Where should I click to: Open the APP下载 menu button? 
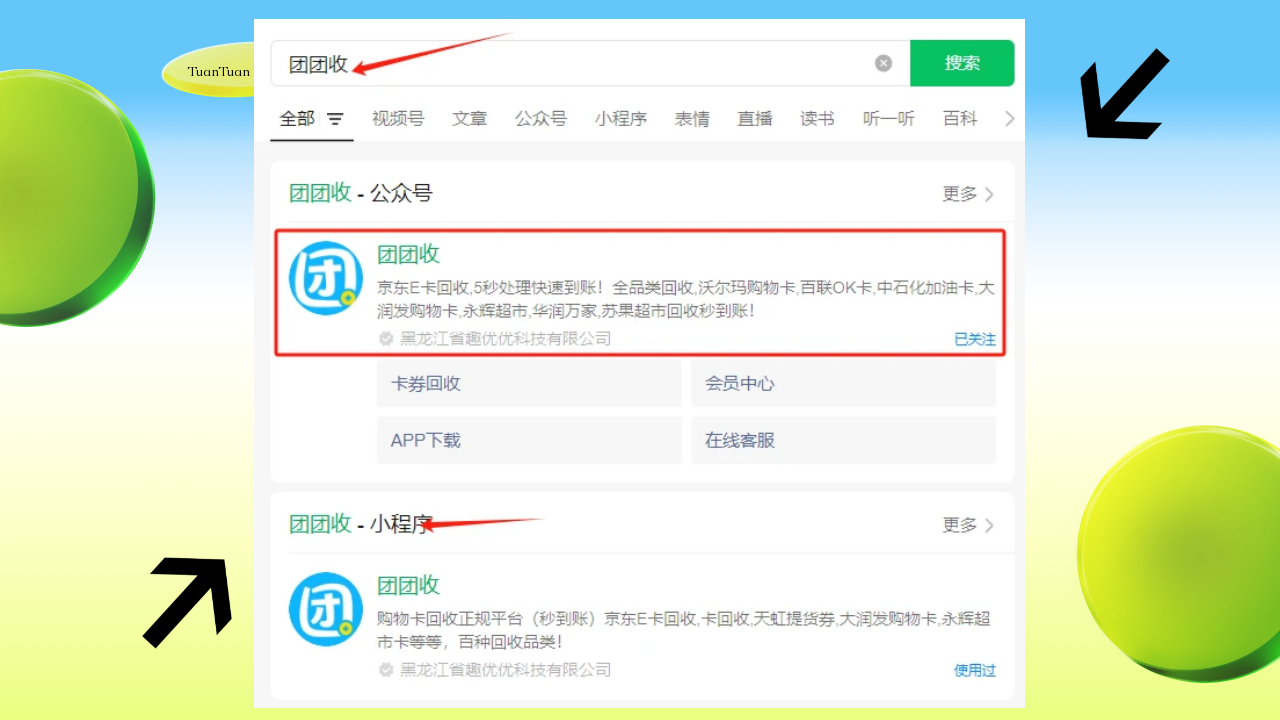point(529,440)
